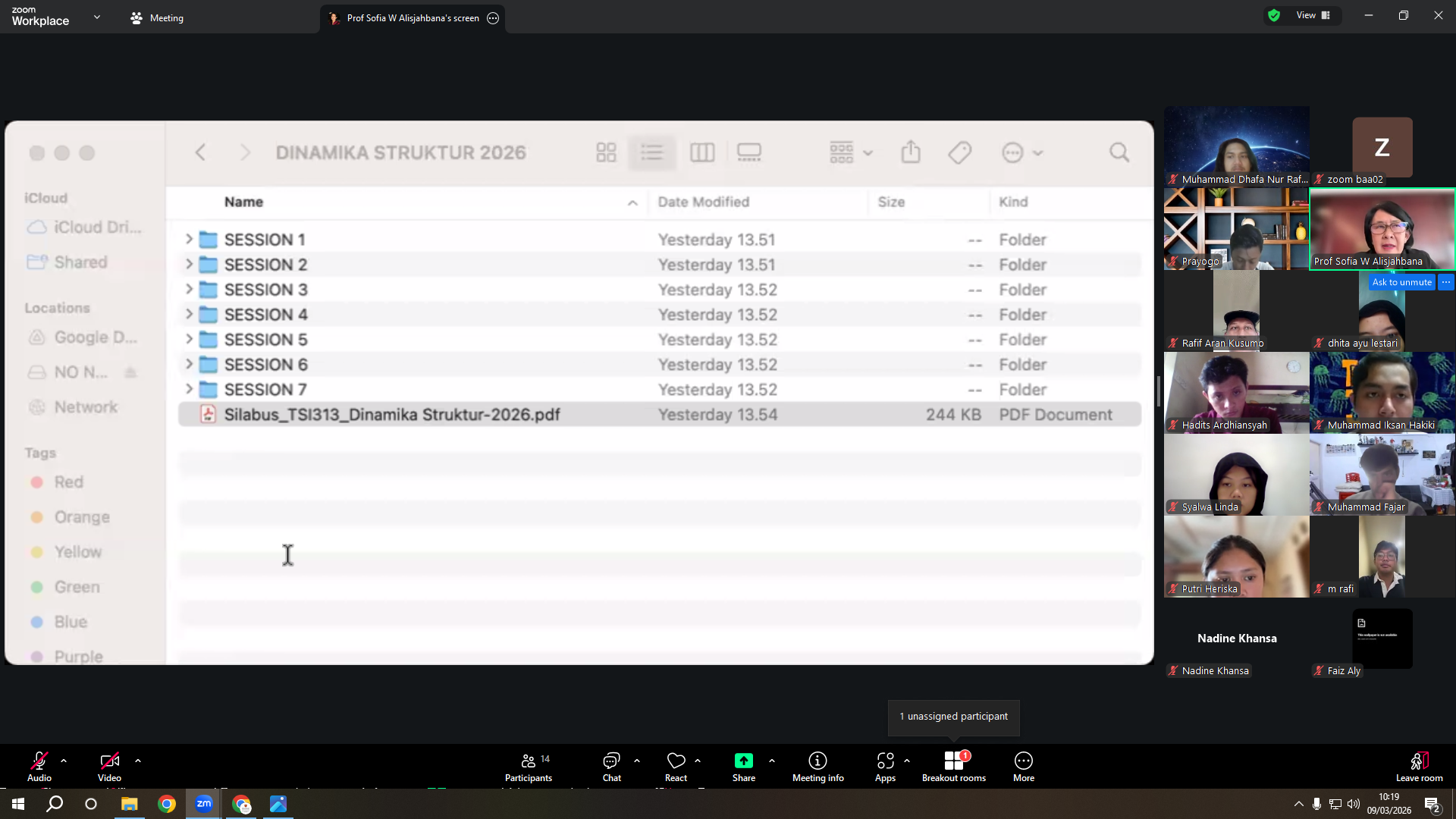Open Meeting info
The image size is (1456, 819).
[x=817, y=767]
